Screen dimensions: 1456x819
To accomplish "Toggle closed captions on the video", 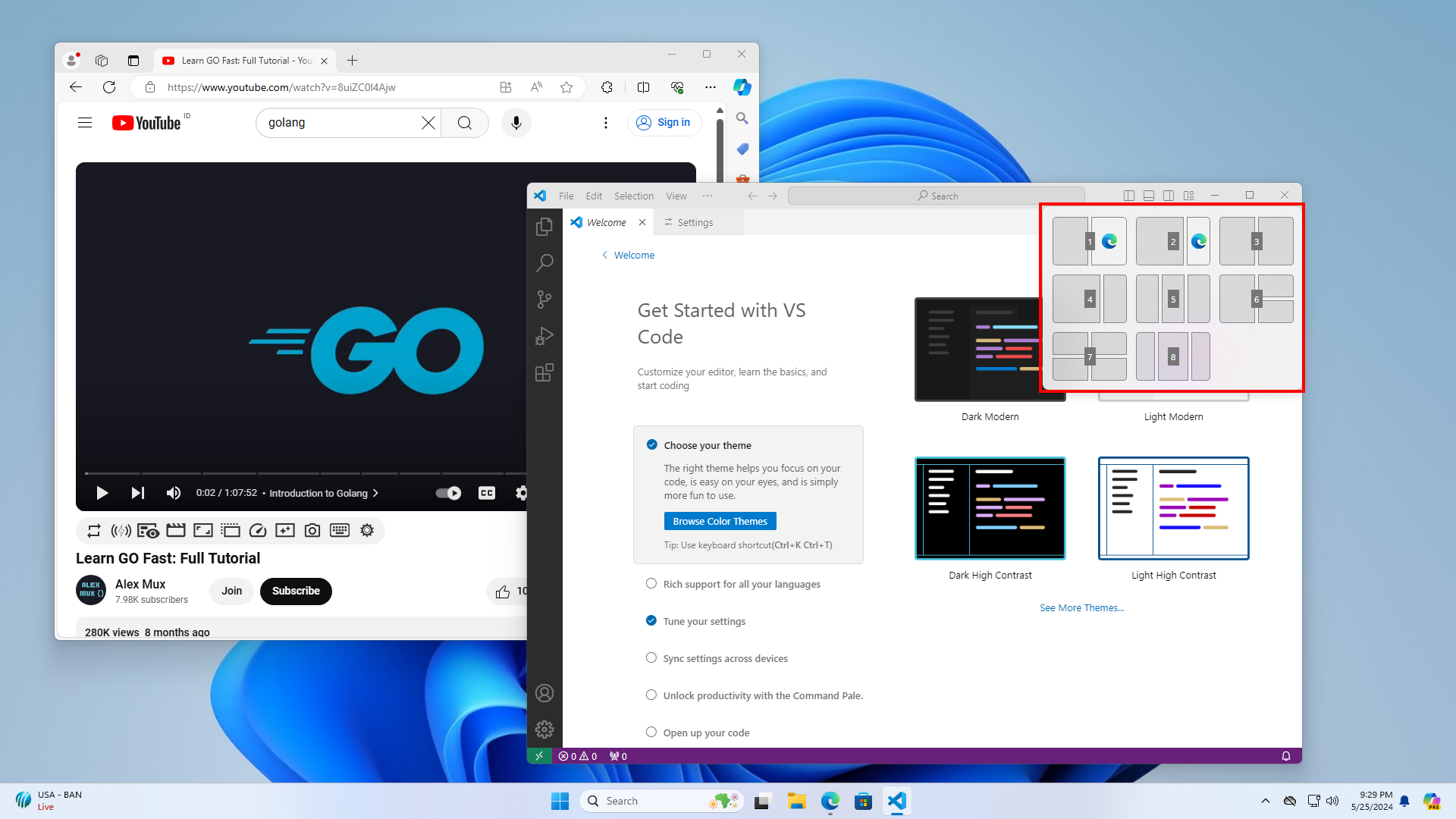I will (x=487, y=493).
